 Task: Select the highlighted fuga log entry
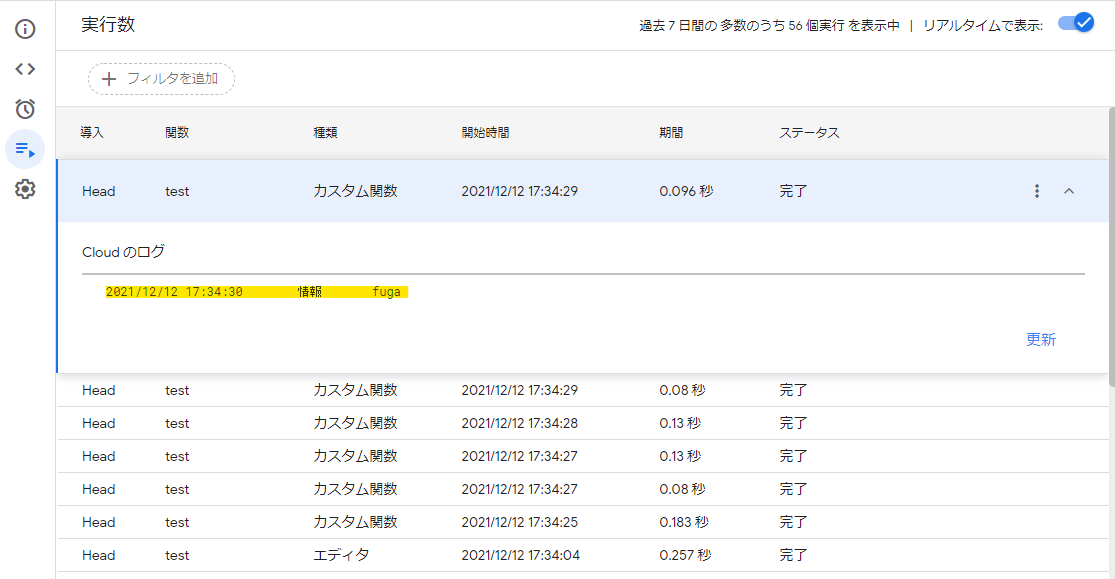click(x=257, y=292)
